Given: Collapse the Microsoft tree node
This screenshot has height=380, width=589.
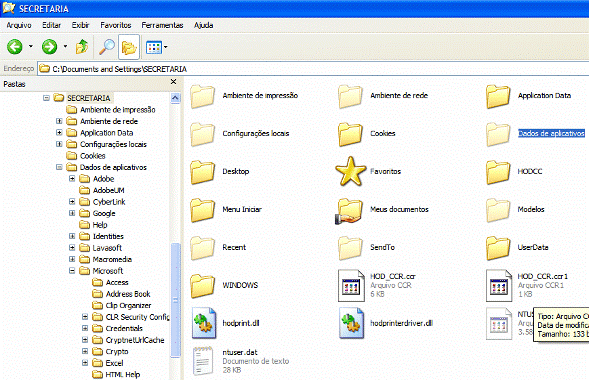Looking at the screenshot, I should [72, 271].
